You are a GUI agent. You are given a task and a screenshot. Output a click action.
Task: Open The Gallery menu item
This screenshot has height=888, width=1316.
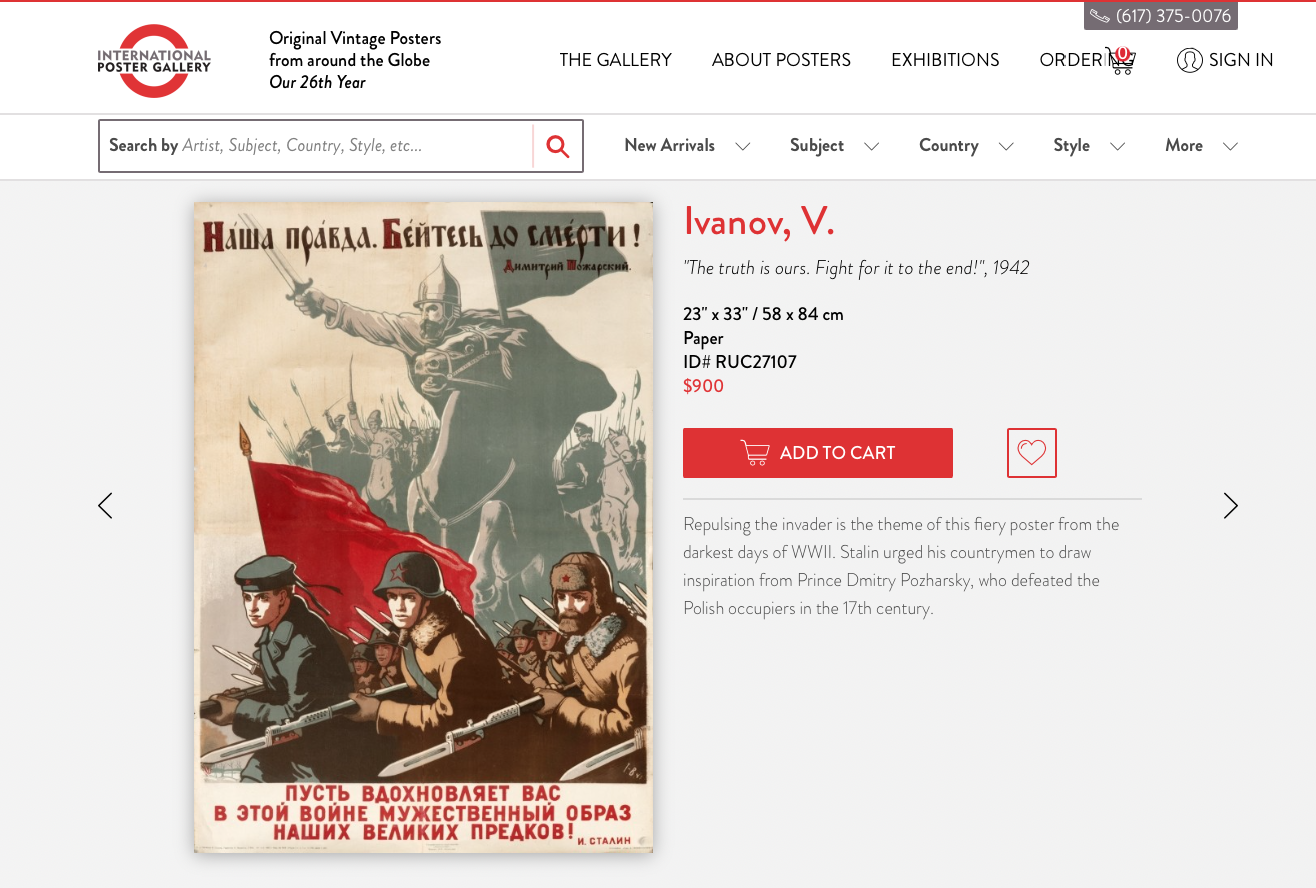615,60
